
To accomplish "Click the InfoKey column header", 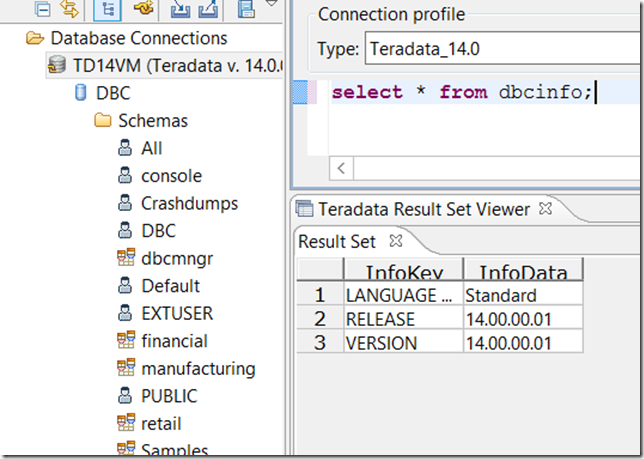I will [x=403, y=272].
